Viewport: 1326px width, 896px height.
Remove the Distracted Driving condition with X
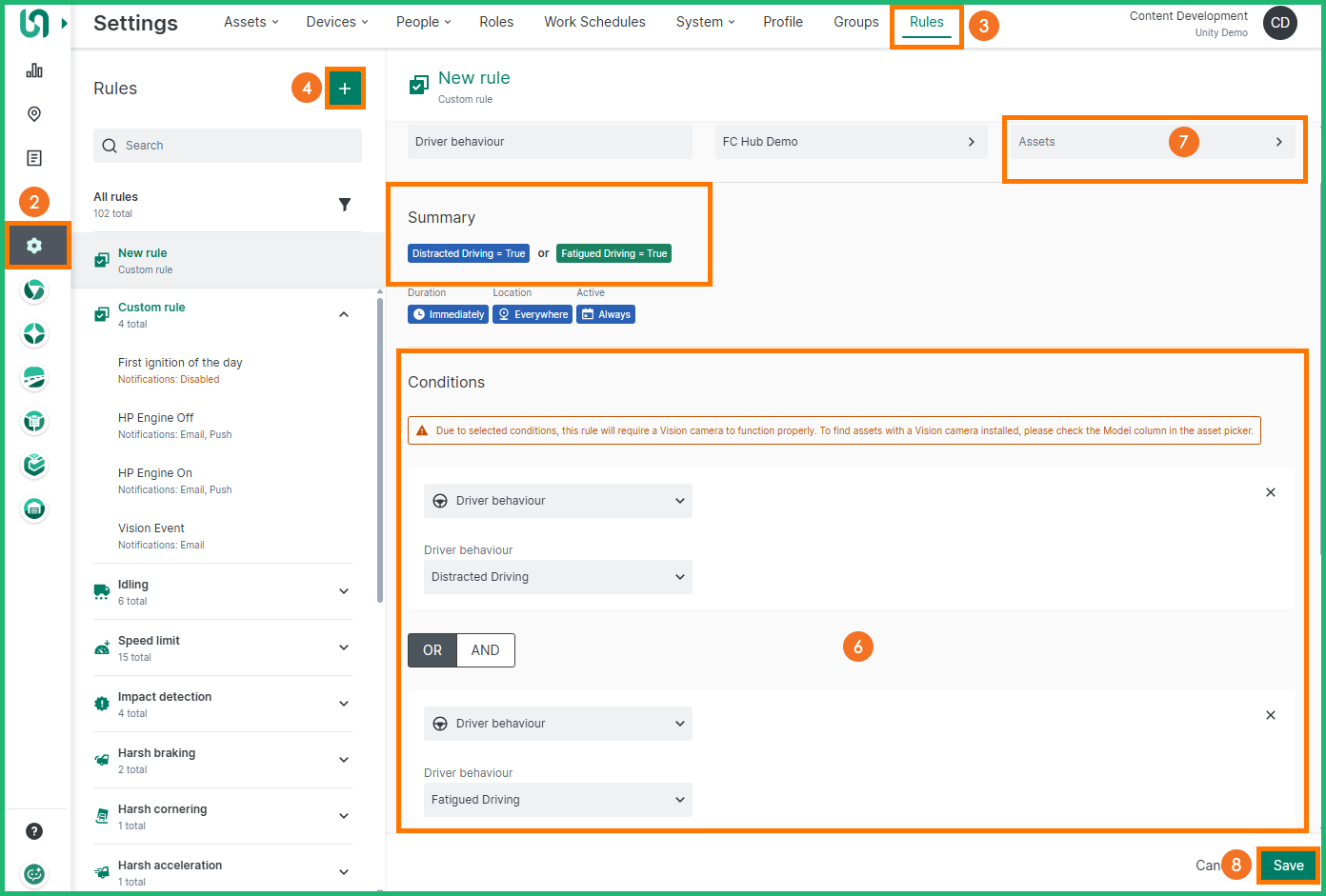[1270, 492]
